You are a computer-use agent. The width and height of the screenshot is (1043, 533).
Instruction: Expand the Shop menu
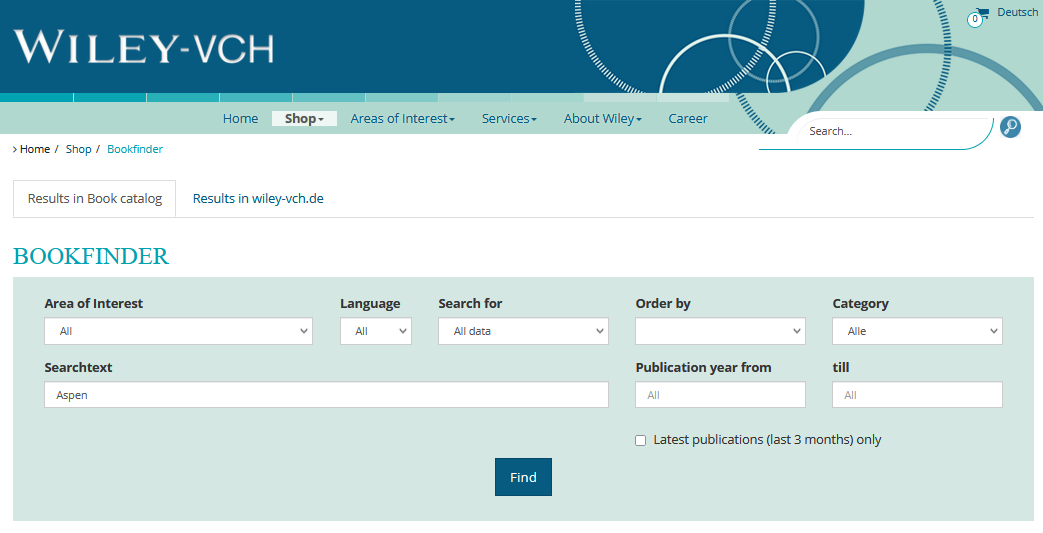pos(304,118)
